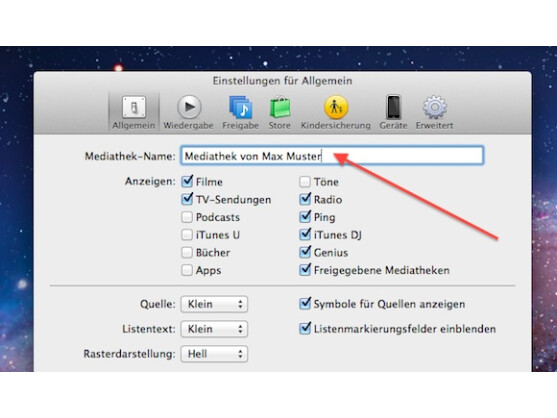Uncheck Freigegebene Mediatheken
Viewport: 557px width, 418px height.
305,270
